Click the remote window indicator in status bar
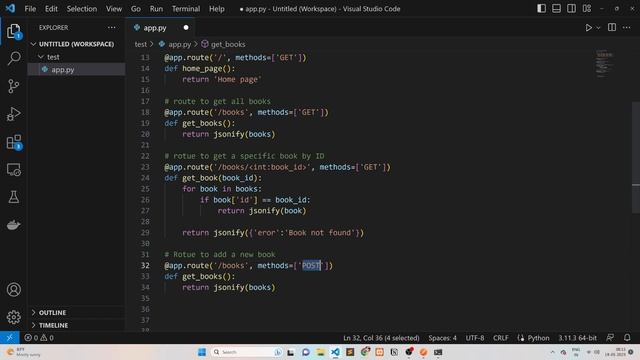This screenshot has width=640, height=360. point(9,338)
